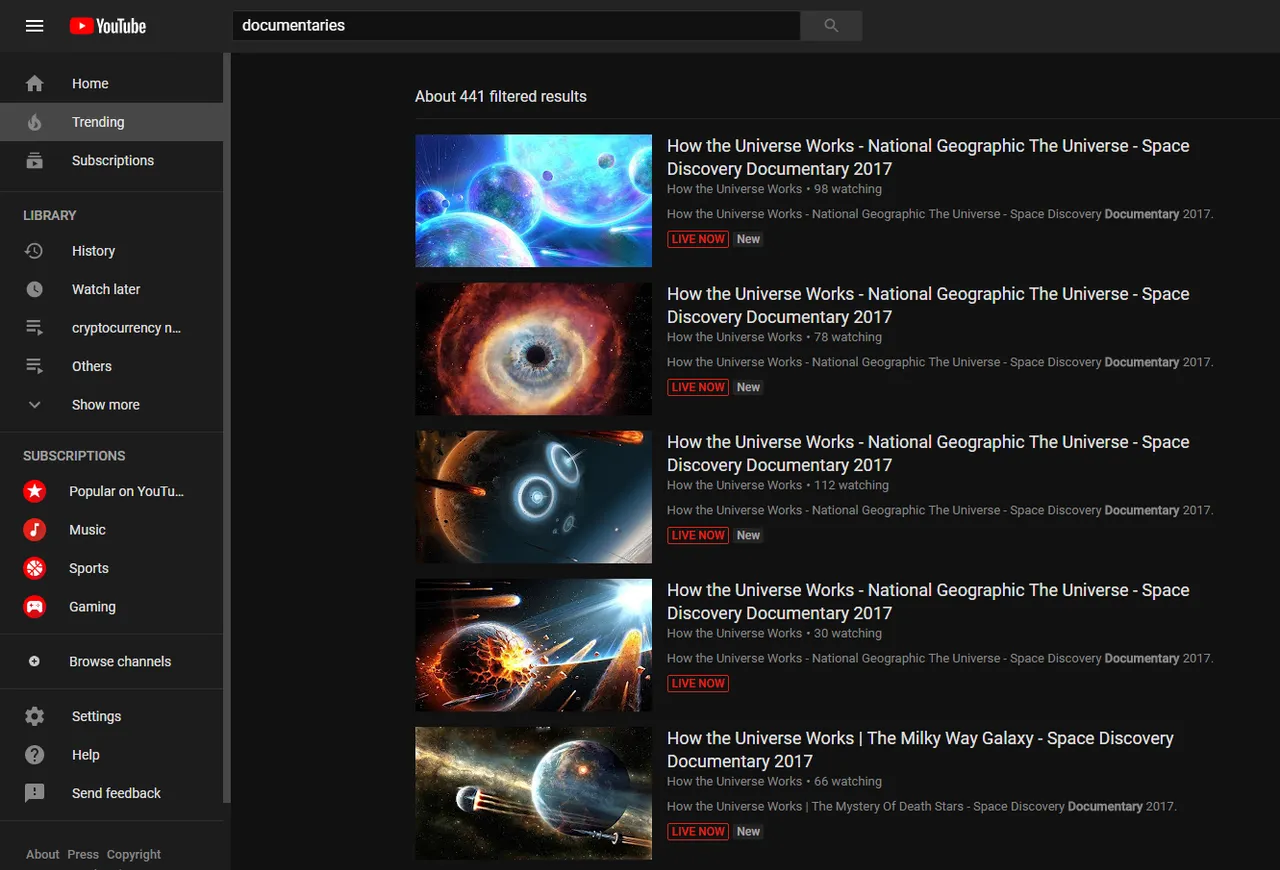Click the search magnifier button
1280x870 pixels.
pos(831,26)
